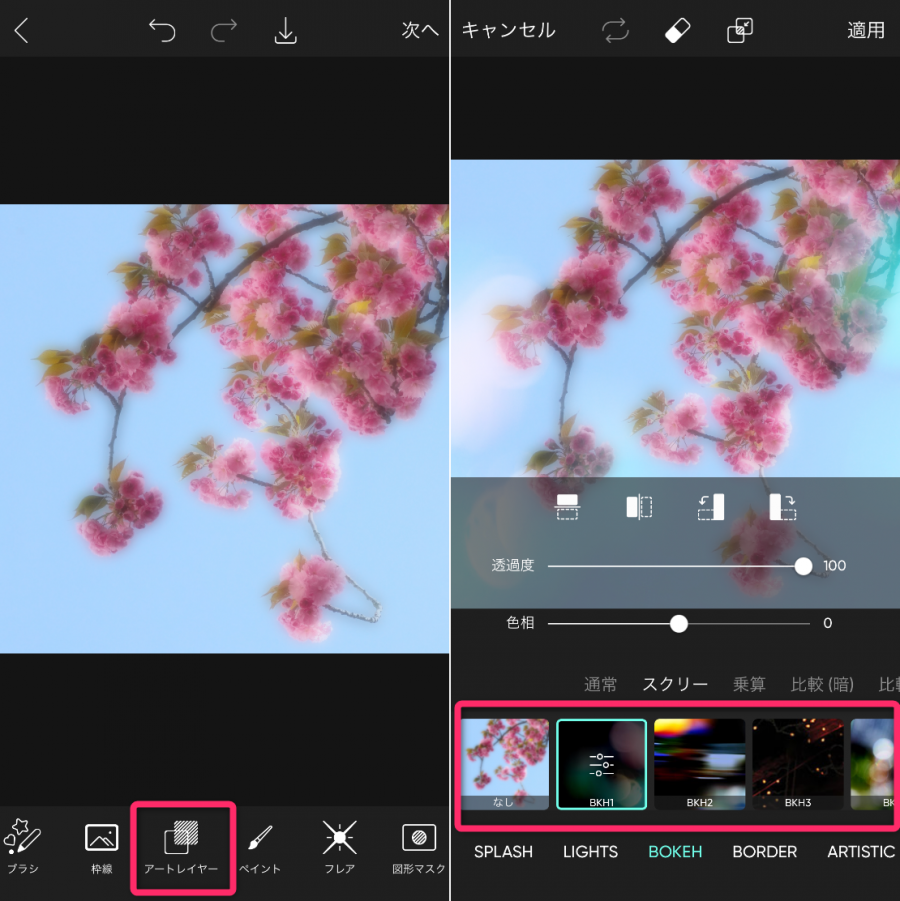900x901 pixels.
Task: Click the 色相 hue slider handle
Action: (679, 623)
